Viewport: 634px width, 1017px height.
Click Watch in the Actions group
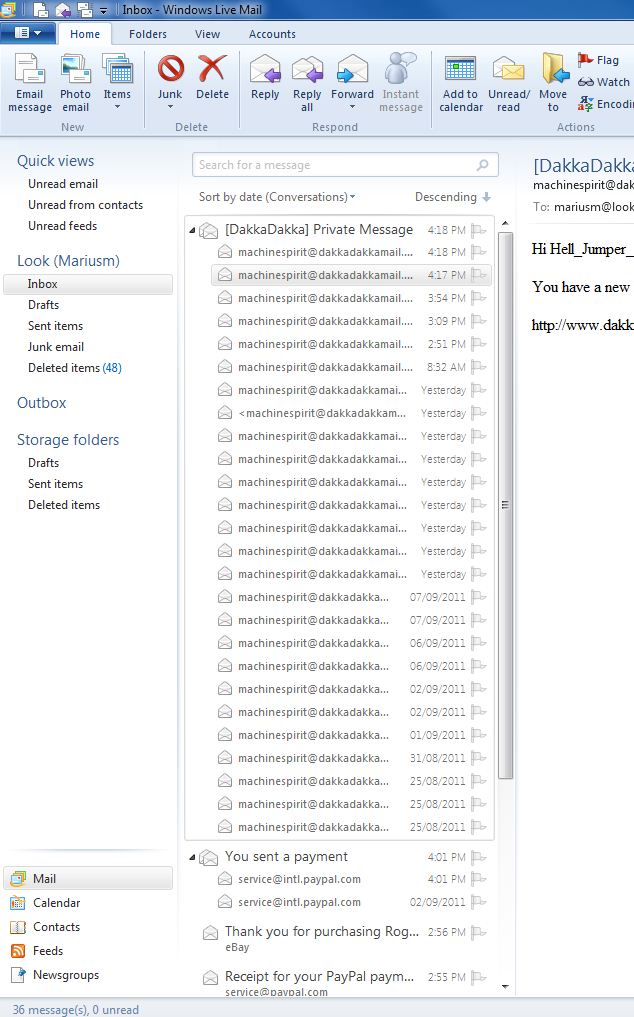pyautogui.click(x=604, y=82)
